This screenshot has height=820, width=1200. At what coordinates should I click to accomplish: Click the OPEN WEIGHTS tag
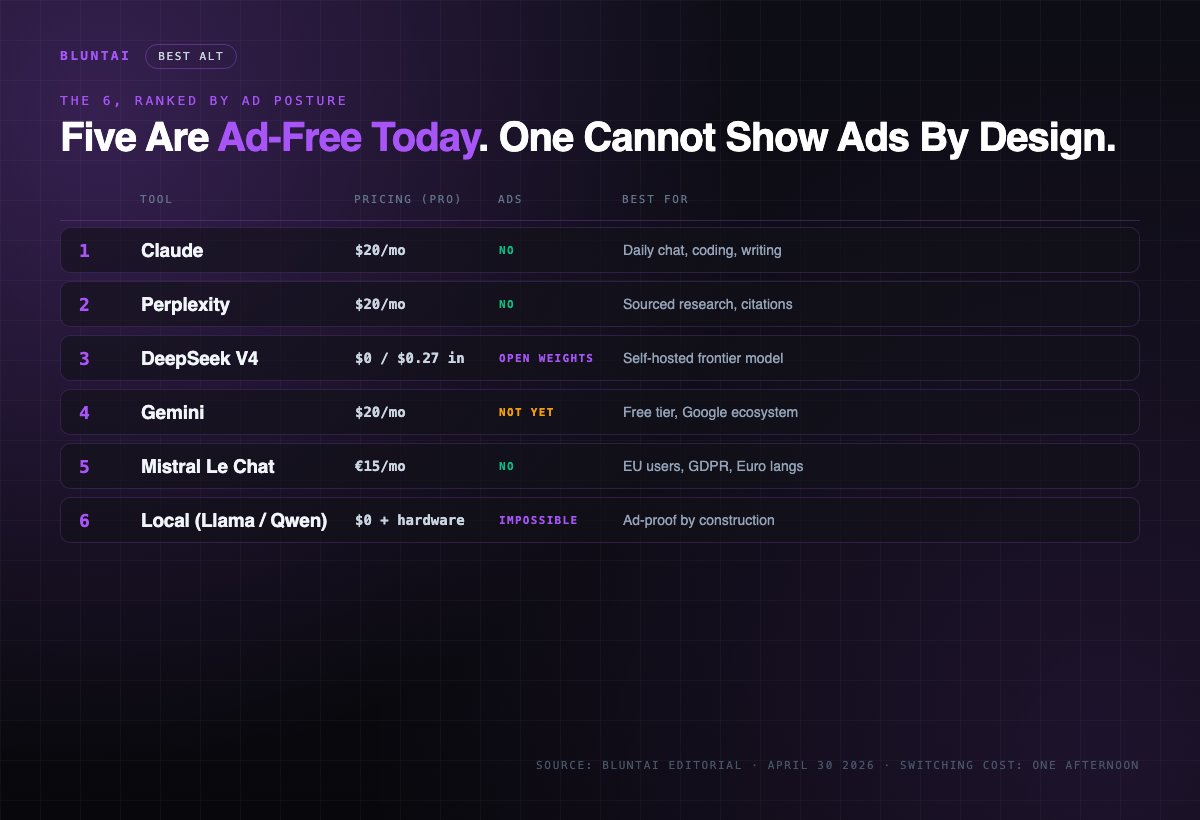tap(546, 358)
